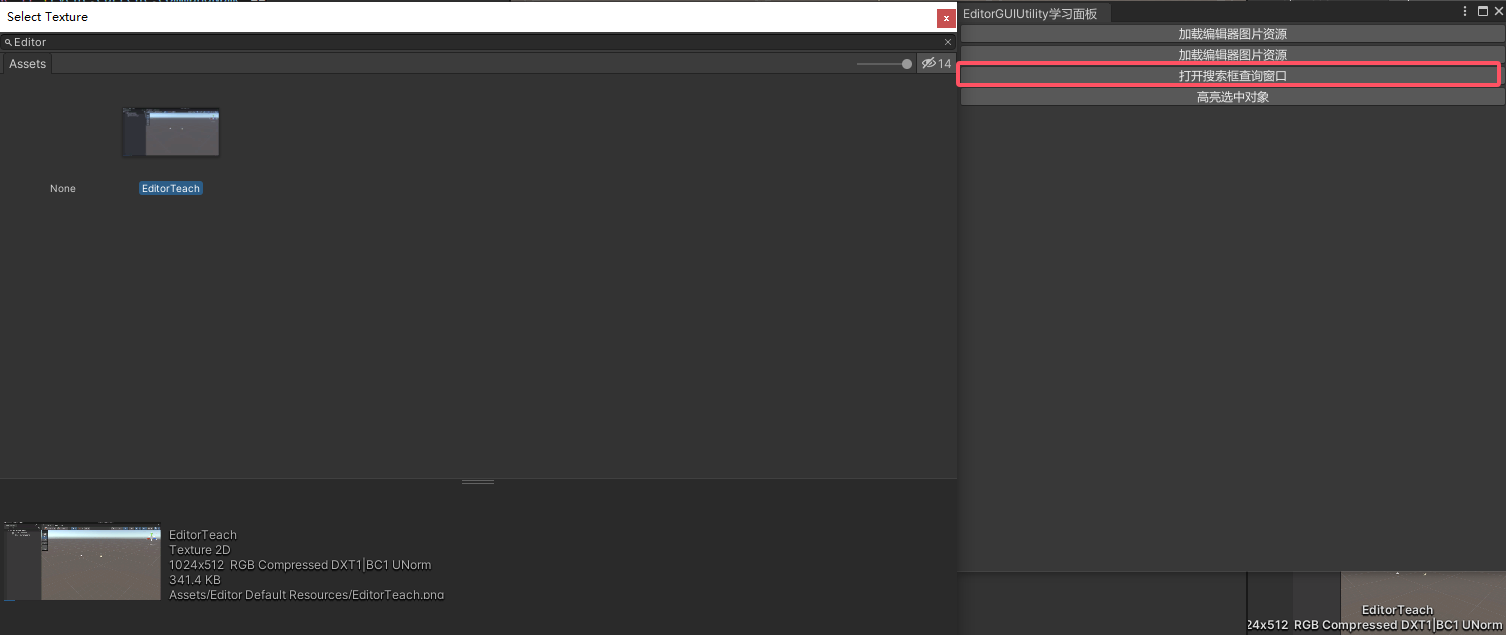Viewport: 1506px width, 635px height.
Task: Click the thumbnail size slider knob
Action: tap(907, 64)
